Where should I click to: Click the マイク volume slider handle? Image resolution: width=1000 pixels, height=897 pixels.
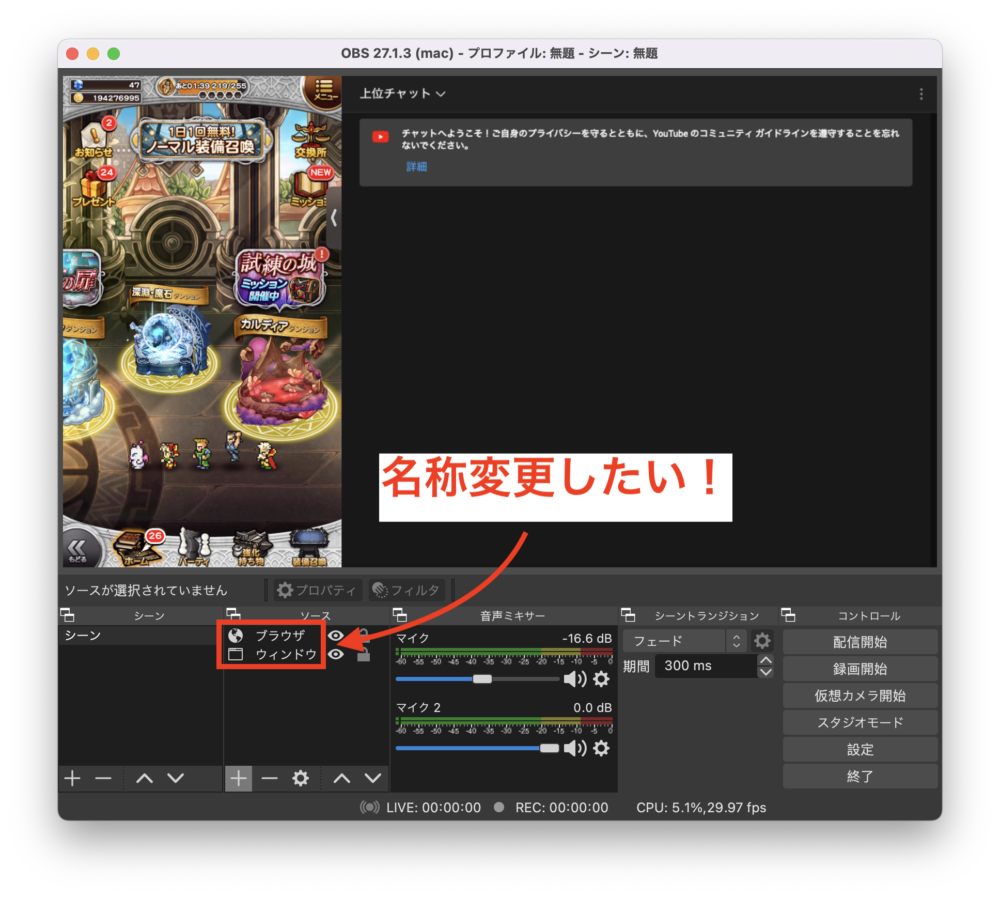pos(482,679)
